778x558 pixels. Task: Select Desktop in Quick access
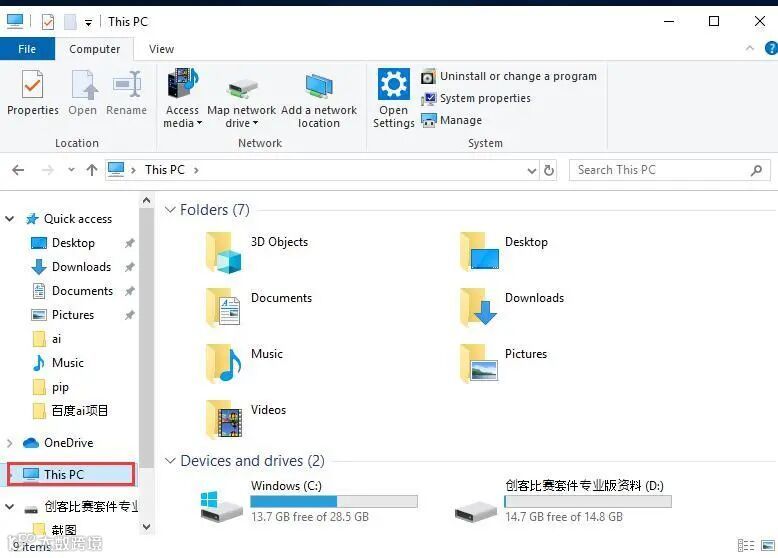tap(73, 243)
